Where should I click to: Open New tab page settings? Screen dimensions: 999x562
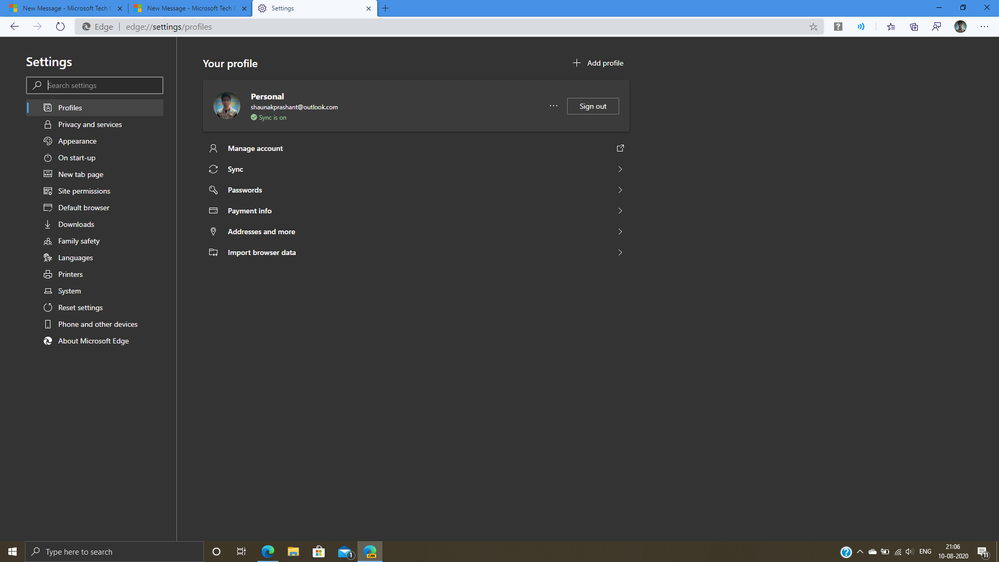click(95, 174)
